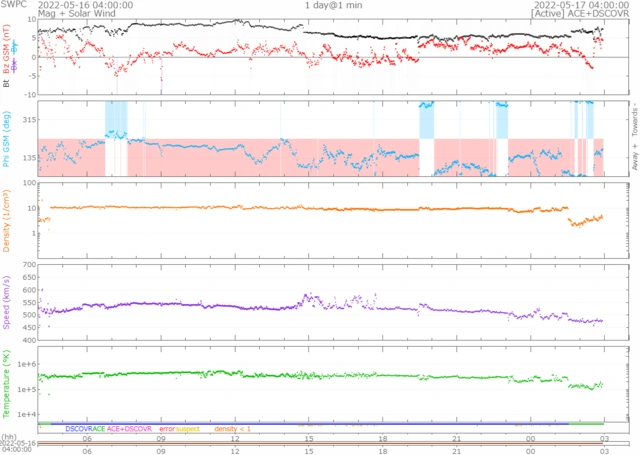
Task: Open the '[Active] ACE+DSCOVR' source selector
Action: click(580, 13)
